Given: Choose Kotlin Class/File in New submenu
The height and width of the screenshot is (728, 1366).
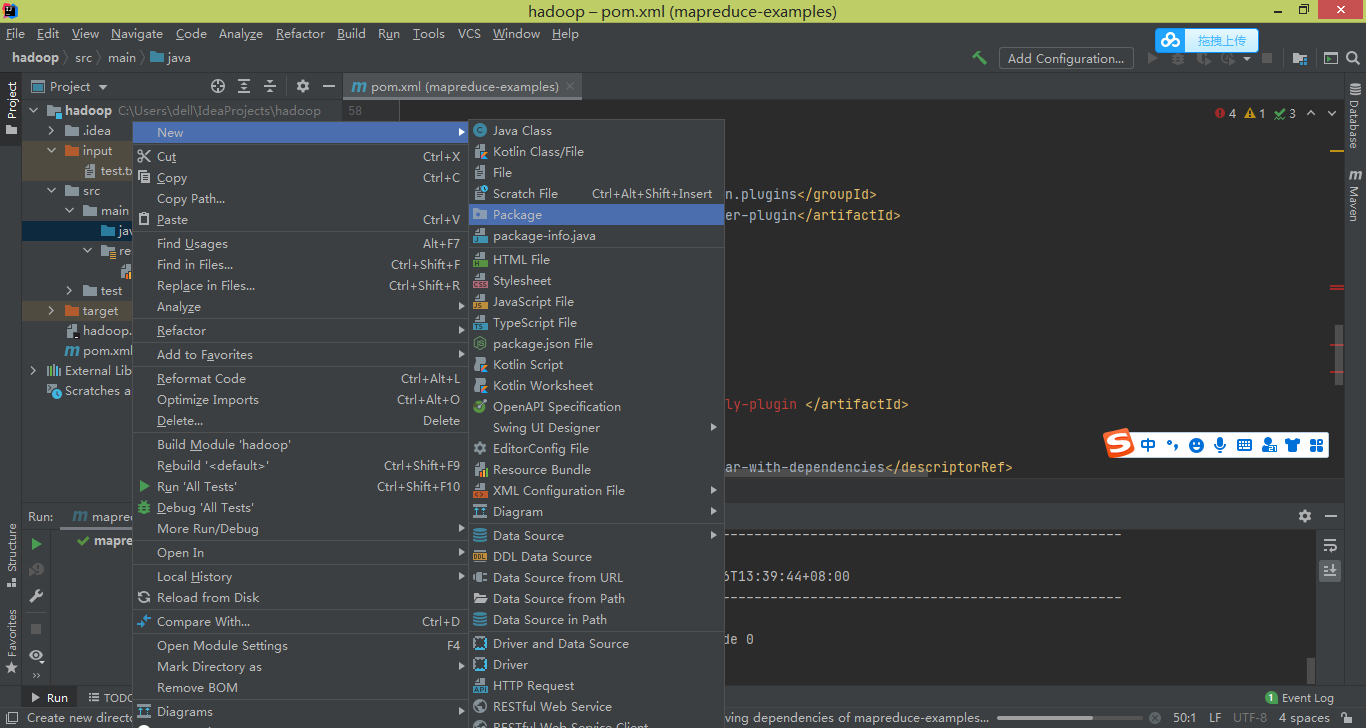Looking at the screenshot, I should tap(596, 151).
